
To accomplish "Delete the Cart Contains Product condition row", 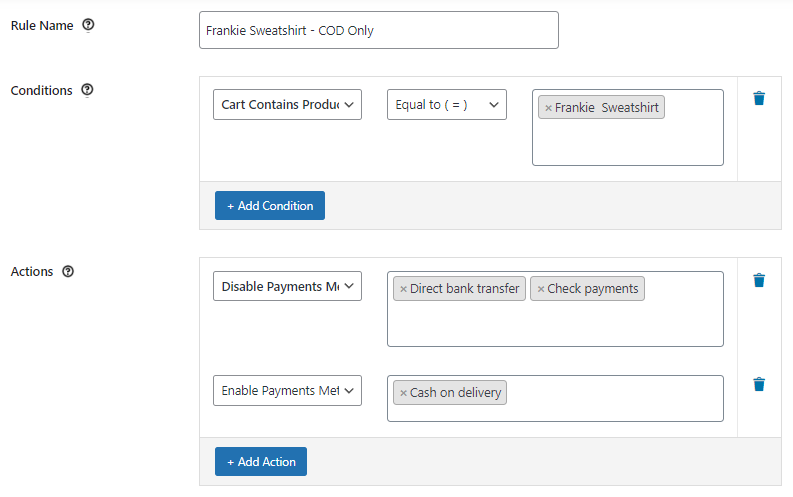I will click(x=759, y=98).
